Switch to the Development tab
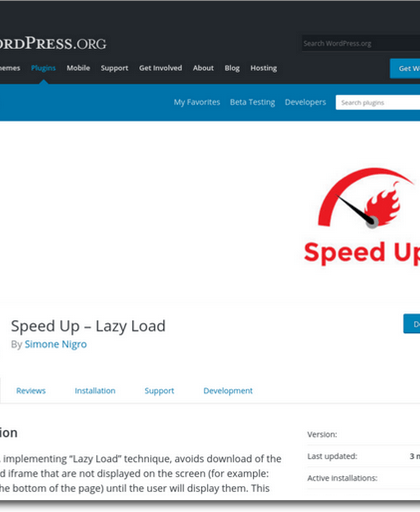Screen dimensions: 420x512 pos(228,391)
